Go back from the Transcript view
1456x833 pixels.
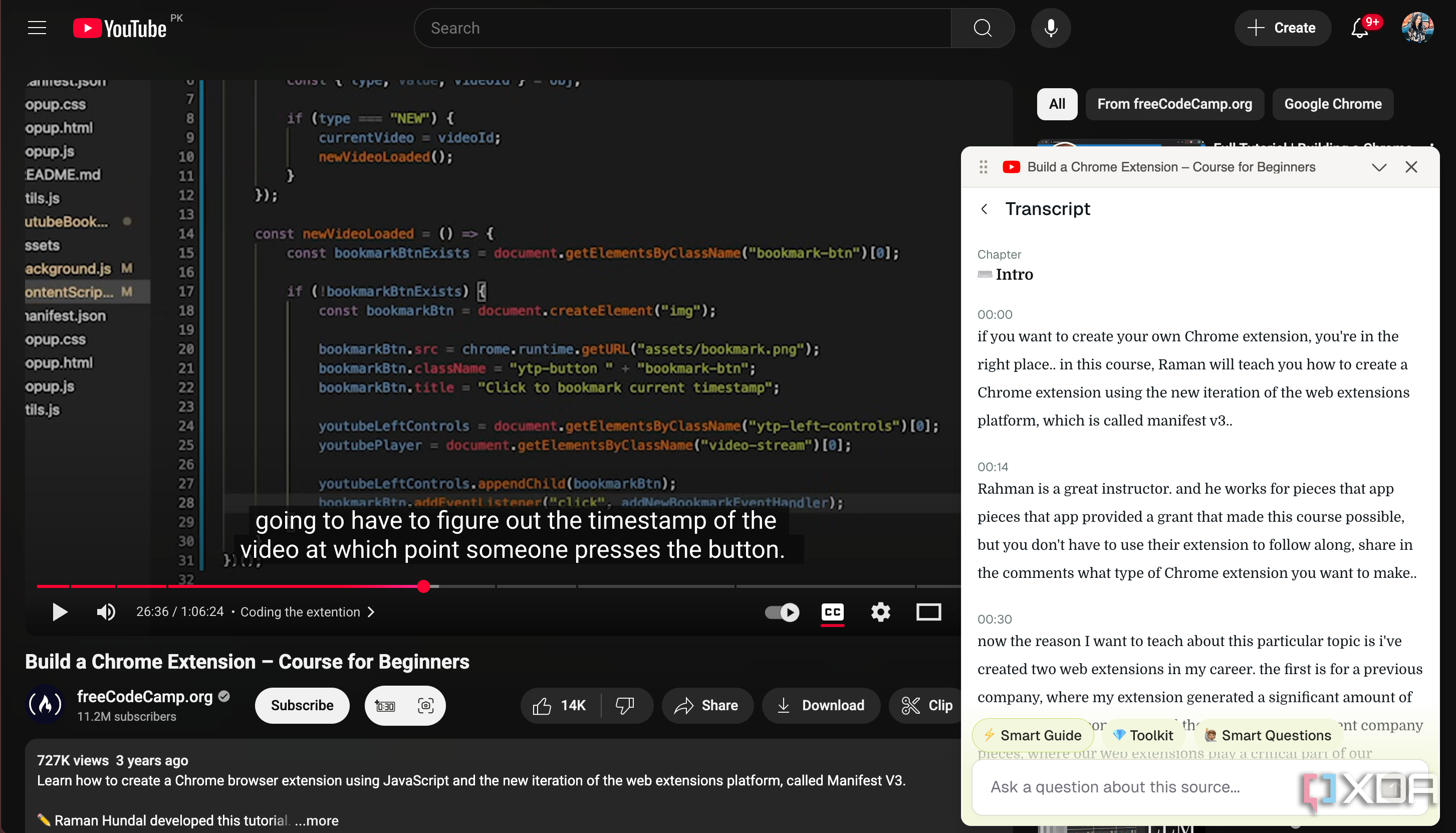tap(984, 209)
